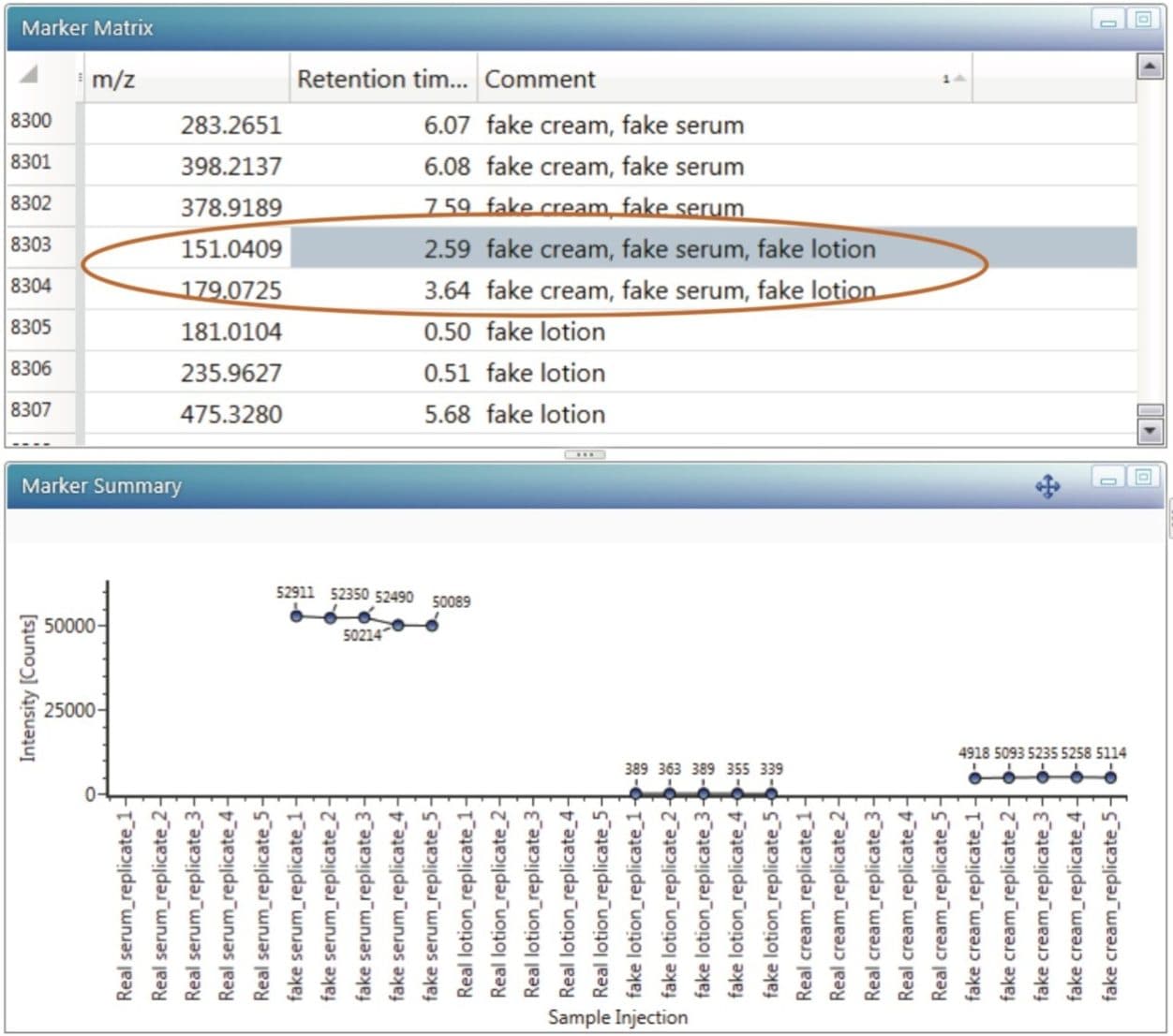The width and height of the screenshot is (1173, 1036).
Task: Click the fake lotion data point labeled 339
Action: click(x=771, y=793)
